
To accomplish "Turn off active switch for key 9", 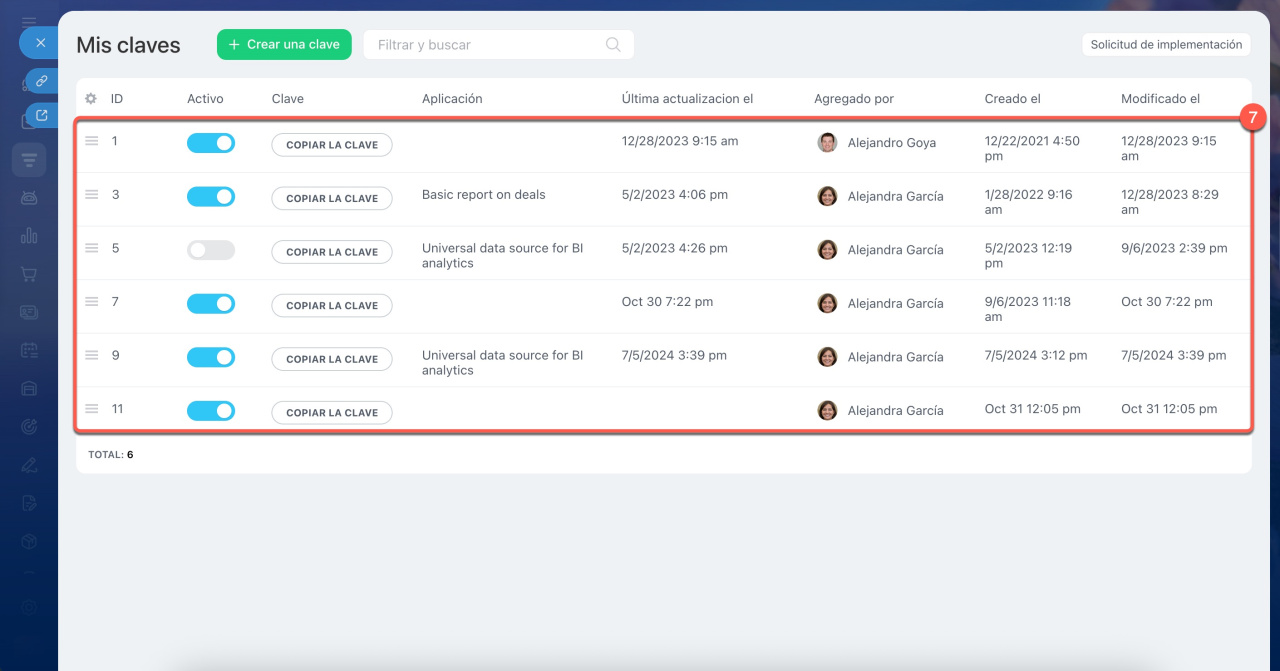I will coord(211,357).
